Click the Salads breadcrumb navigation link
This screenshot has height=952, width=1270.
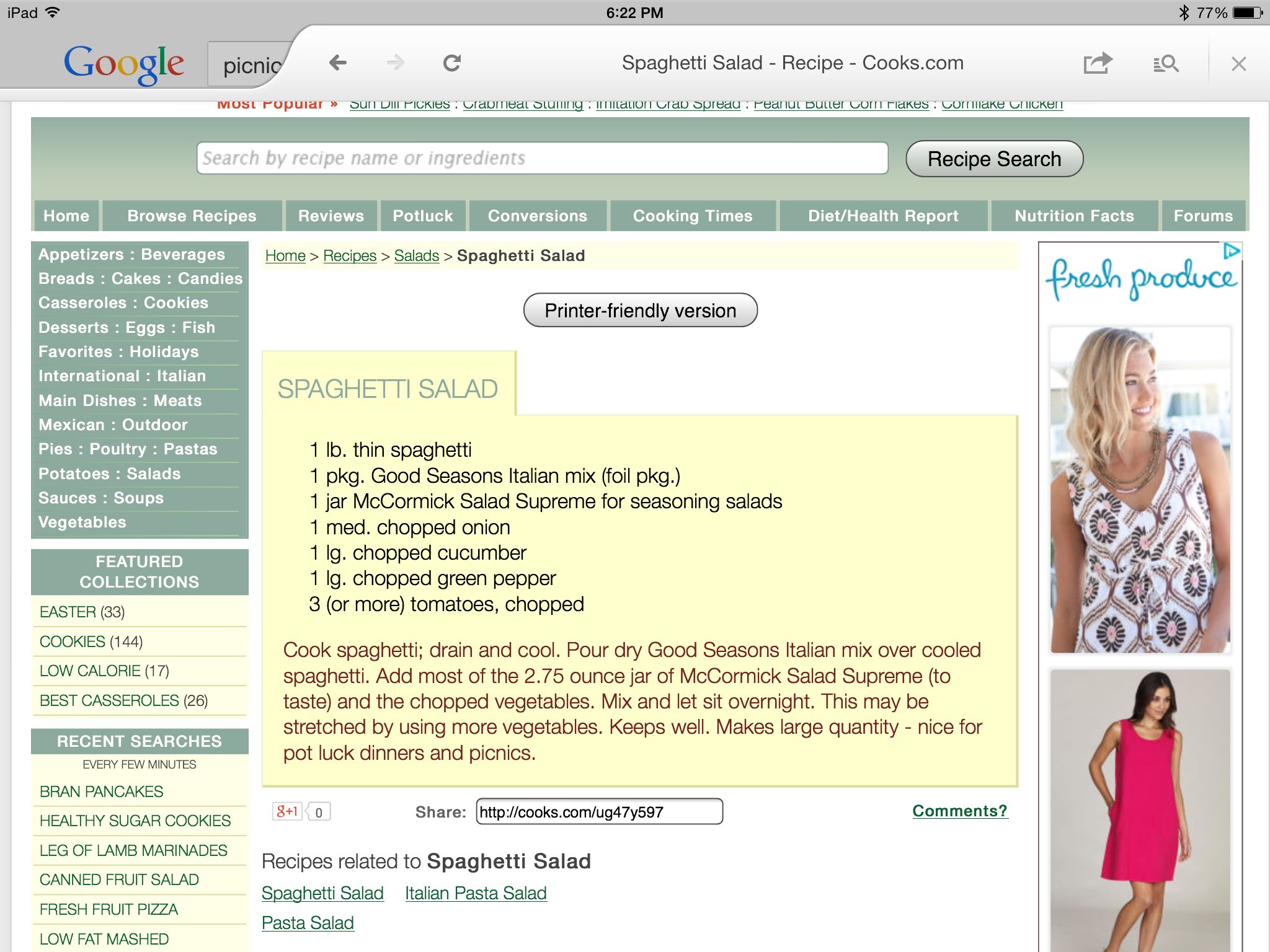[x=416, y=256]
